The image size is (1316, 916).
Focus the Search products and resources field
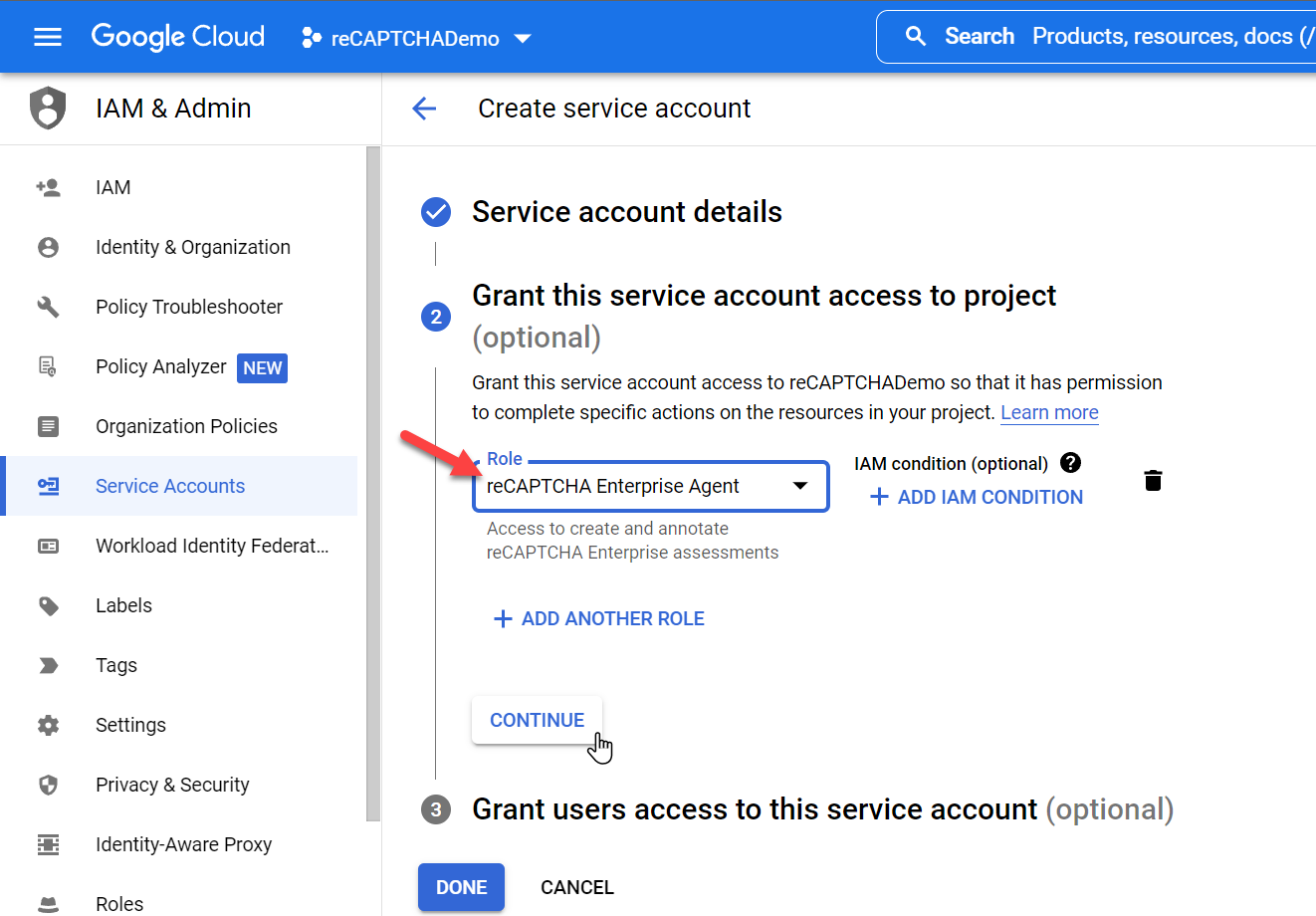[x=1097, y=37]
